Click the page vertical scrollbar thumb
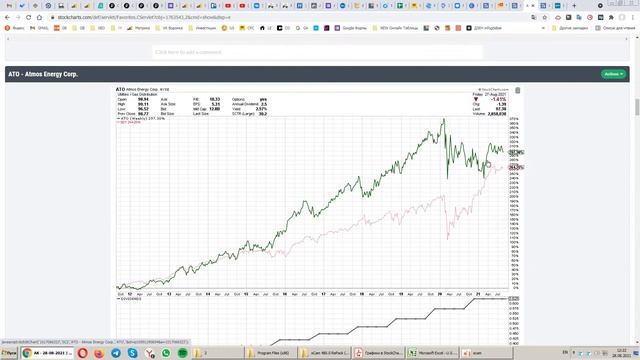This screenshot has width=640, height=360. (637, 107)
